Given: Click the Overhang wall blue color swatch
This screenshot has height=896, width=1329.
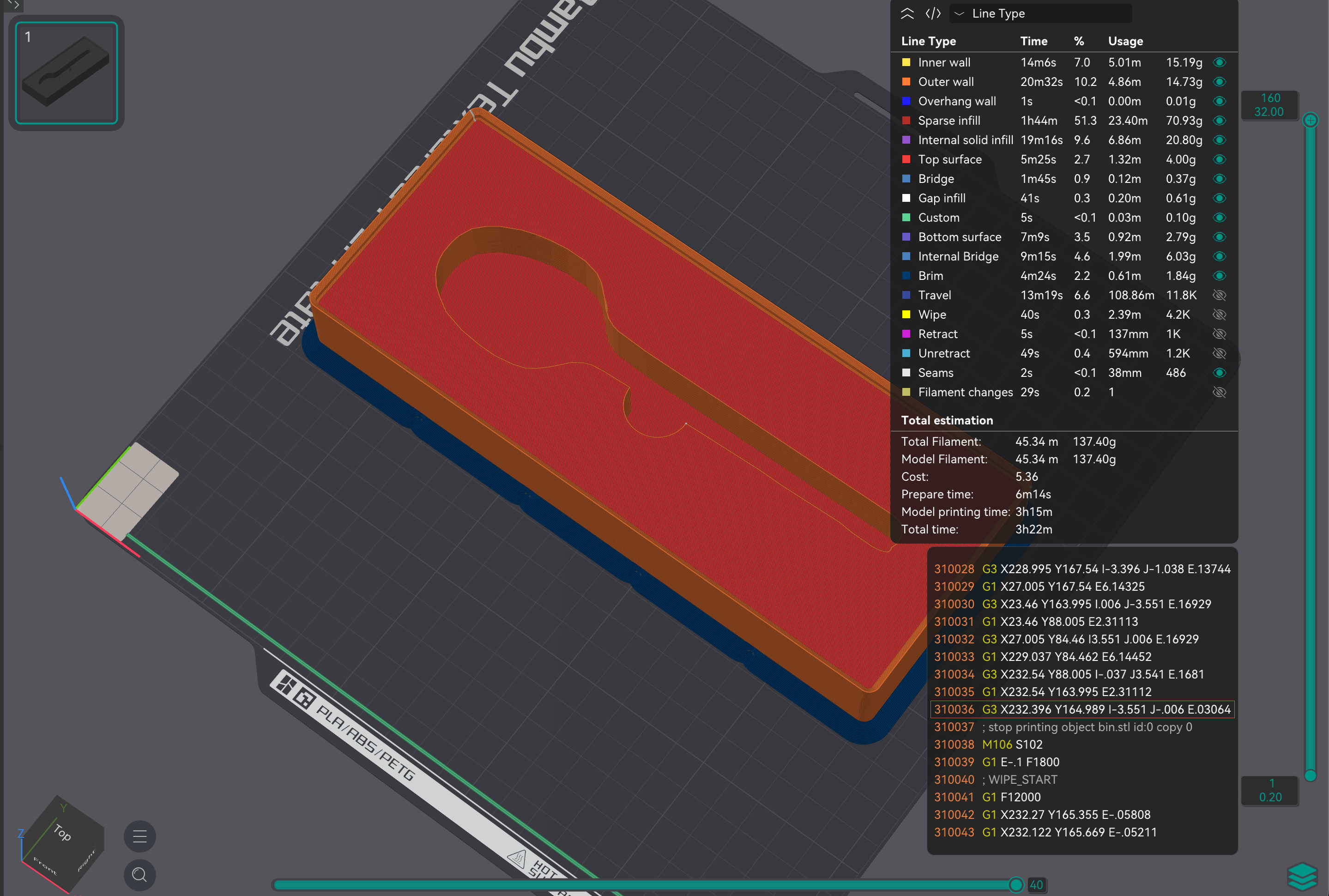Looking at the screenshot, I should [x=906, y=101].
